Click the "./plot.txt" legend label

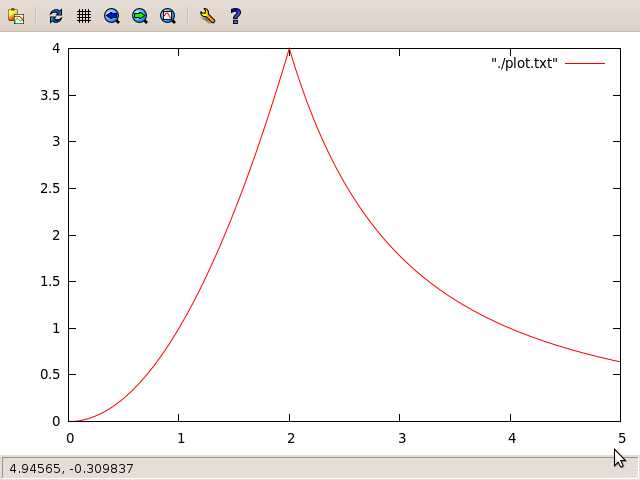coord(524,63)
